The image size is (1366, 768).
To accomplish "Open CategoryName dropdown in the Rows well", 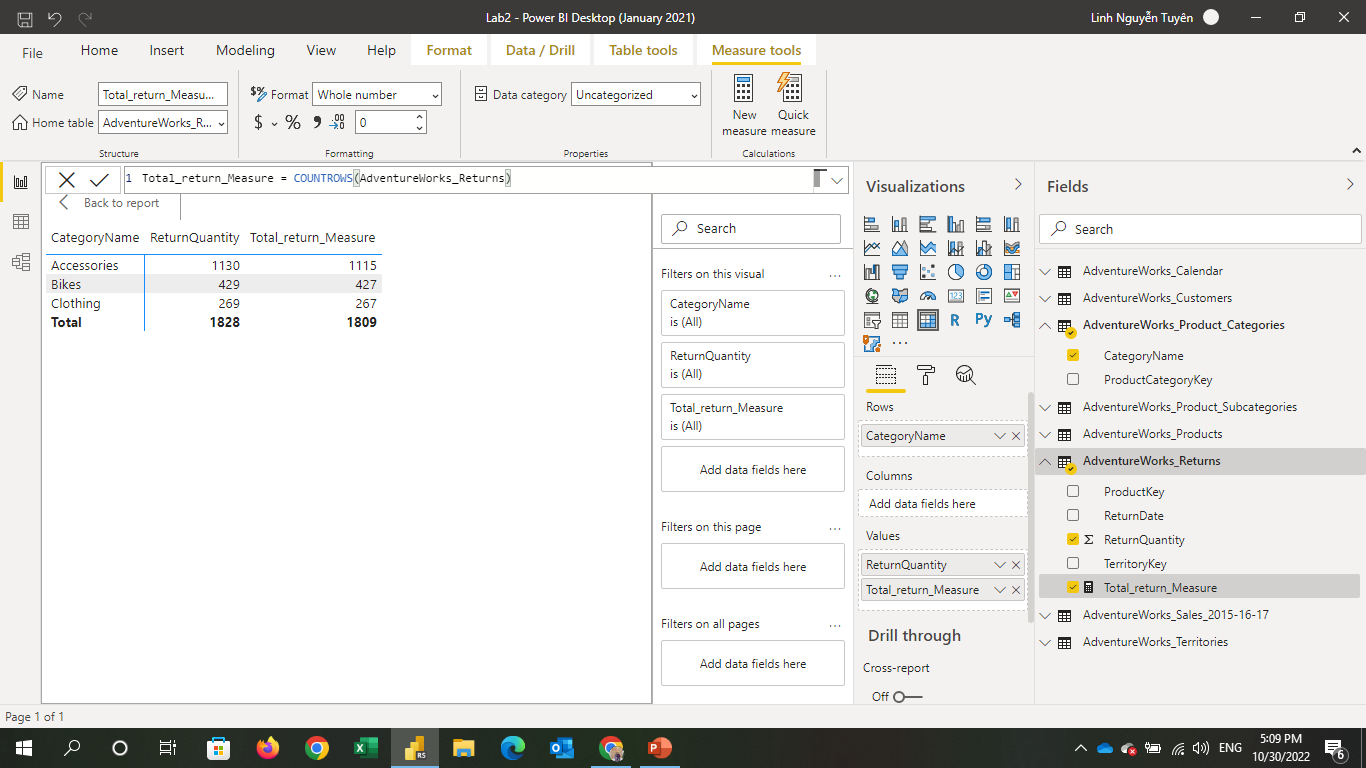I will pyautogui.click(x=999, y=436).
